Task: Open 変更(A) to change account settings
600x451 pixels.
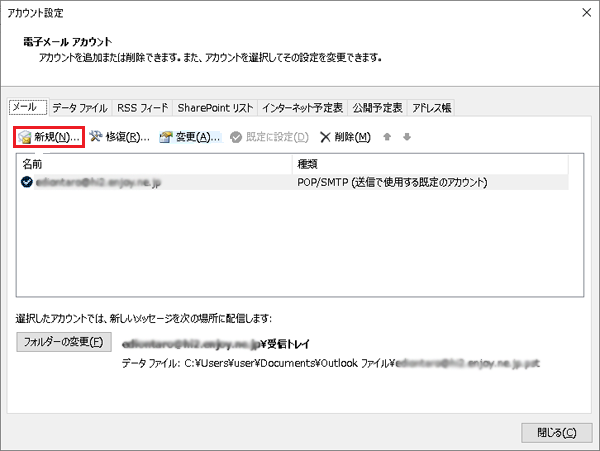Action: point(190,137)
